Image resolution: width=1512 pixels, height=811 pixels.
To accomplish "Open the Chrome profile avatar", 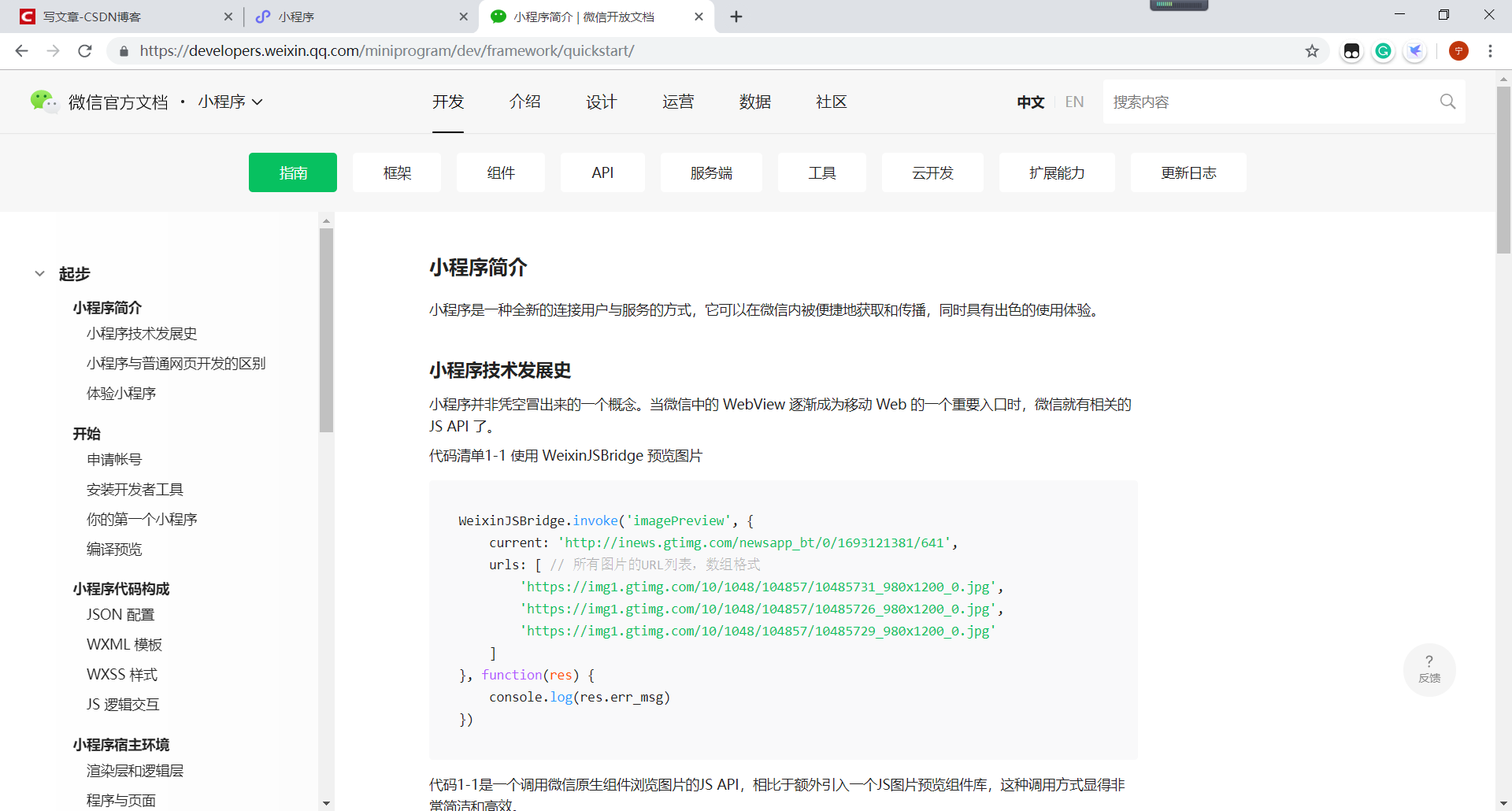I will point(1458,51).
